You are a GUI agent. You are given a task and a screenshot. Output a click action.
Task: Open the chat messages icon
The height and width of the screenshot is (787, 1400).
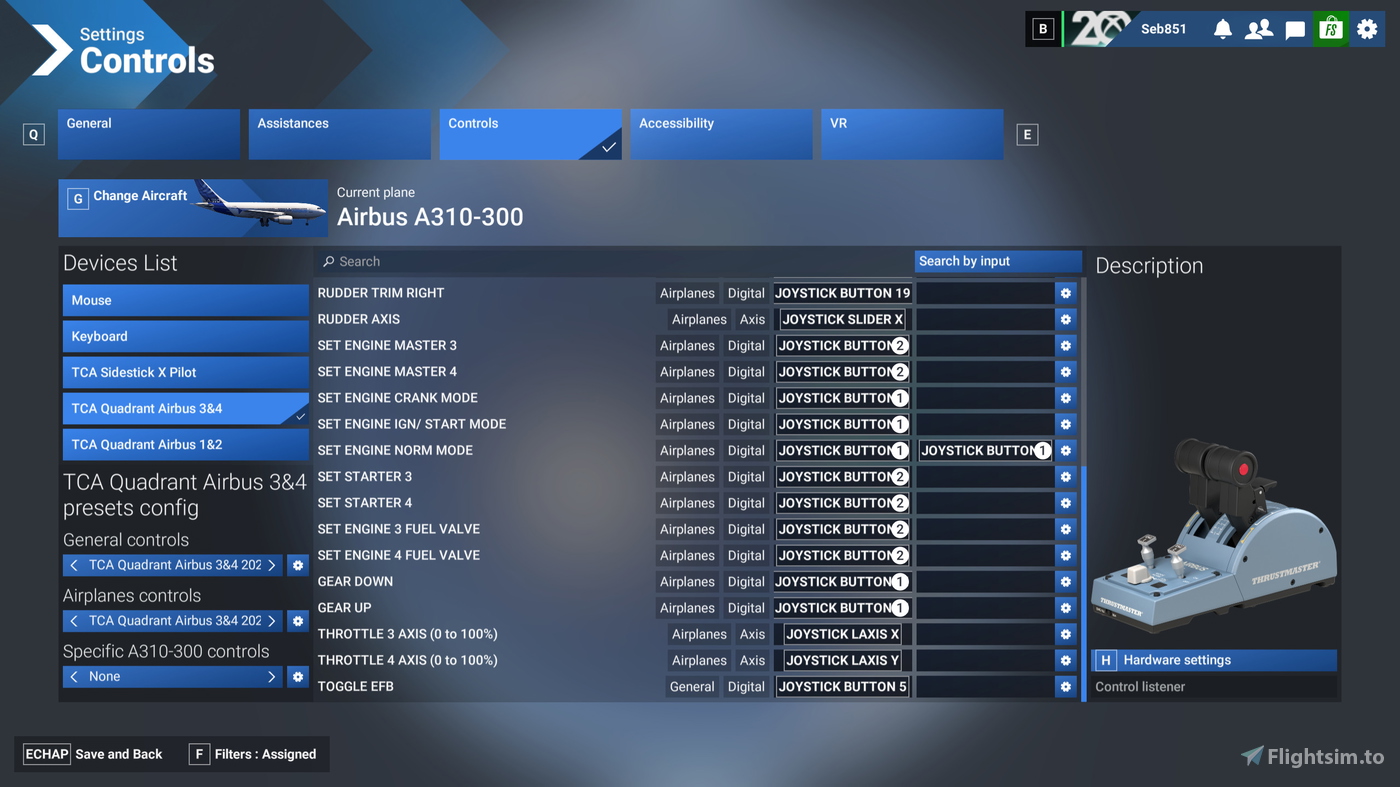(x=1295, y=29)
